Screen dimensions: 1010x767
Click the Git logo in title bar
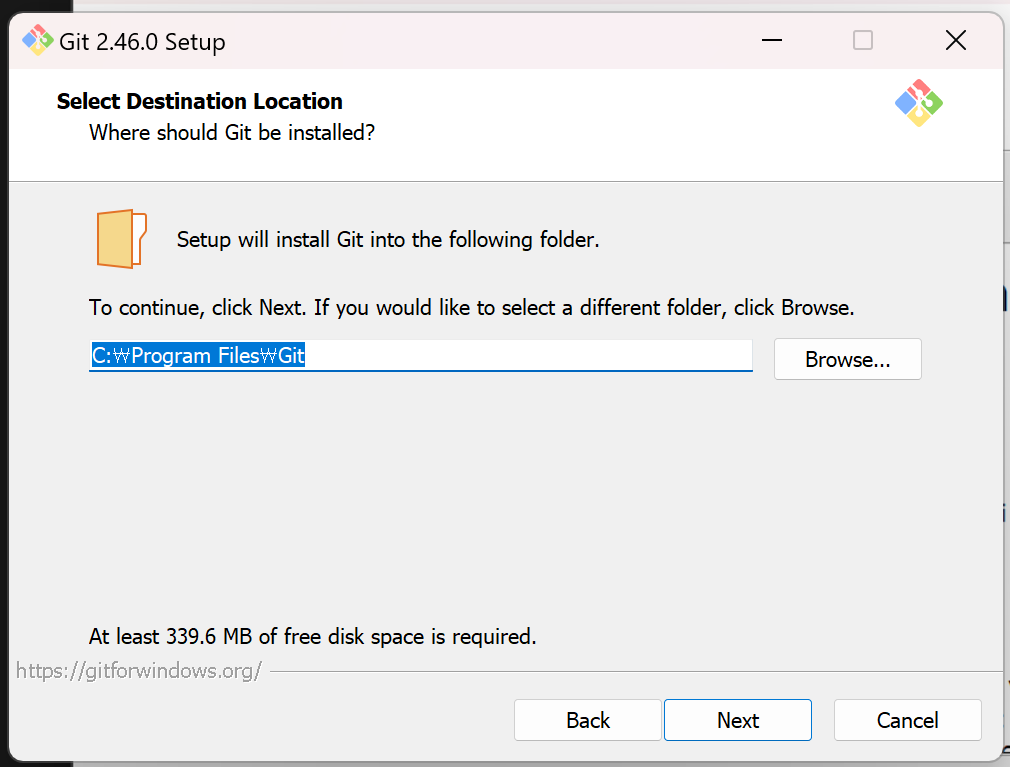click(x=37, y=41)
